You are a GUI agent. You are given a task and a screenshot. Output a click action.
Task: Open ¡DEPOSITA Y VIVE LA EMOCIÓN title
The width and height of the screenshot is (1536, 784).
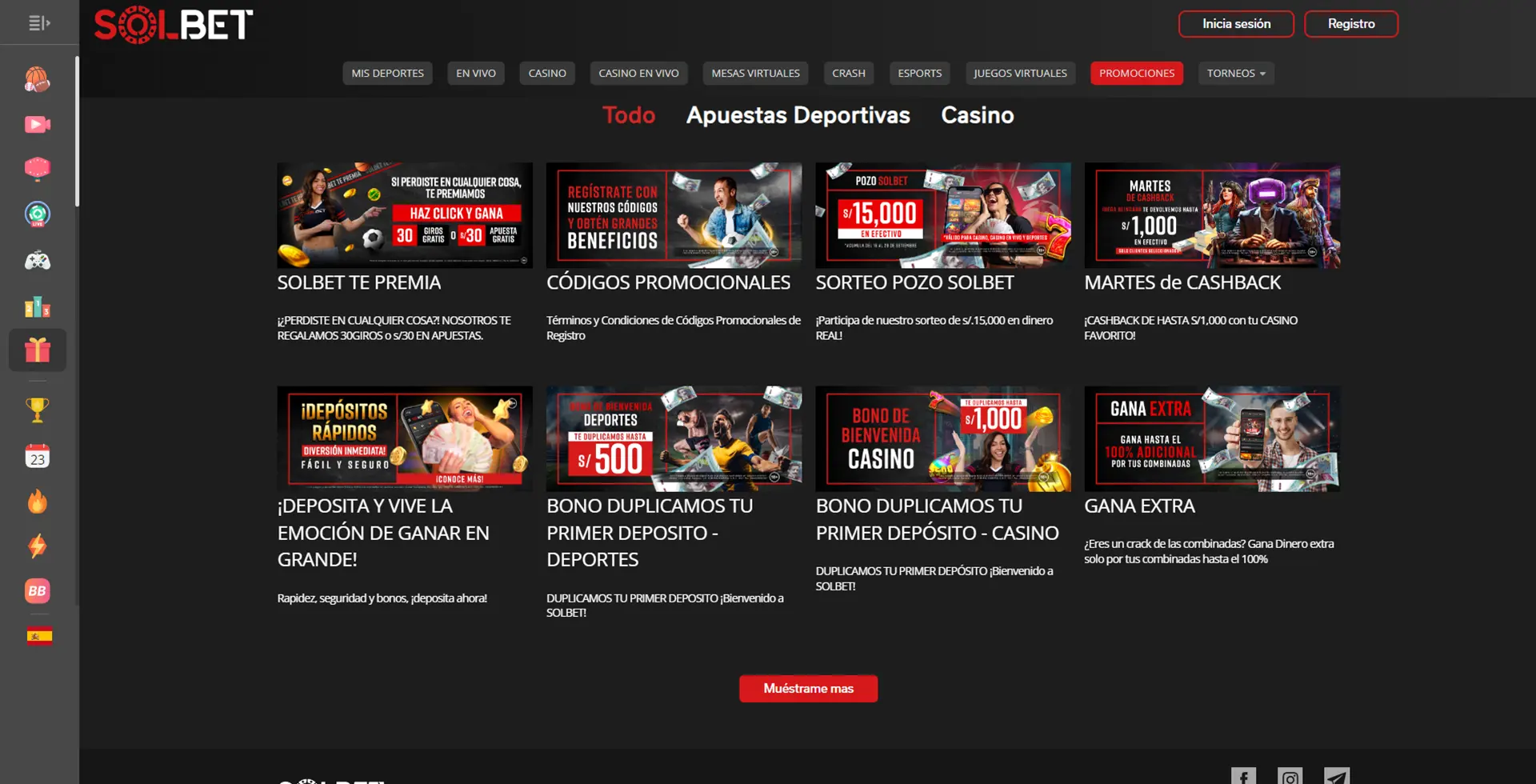point(383,533)
